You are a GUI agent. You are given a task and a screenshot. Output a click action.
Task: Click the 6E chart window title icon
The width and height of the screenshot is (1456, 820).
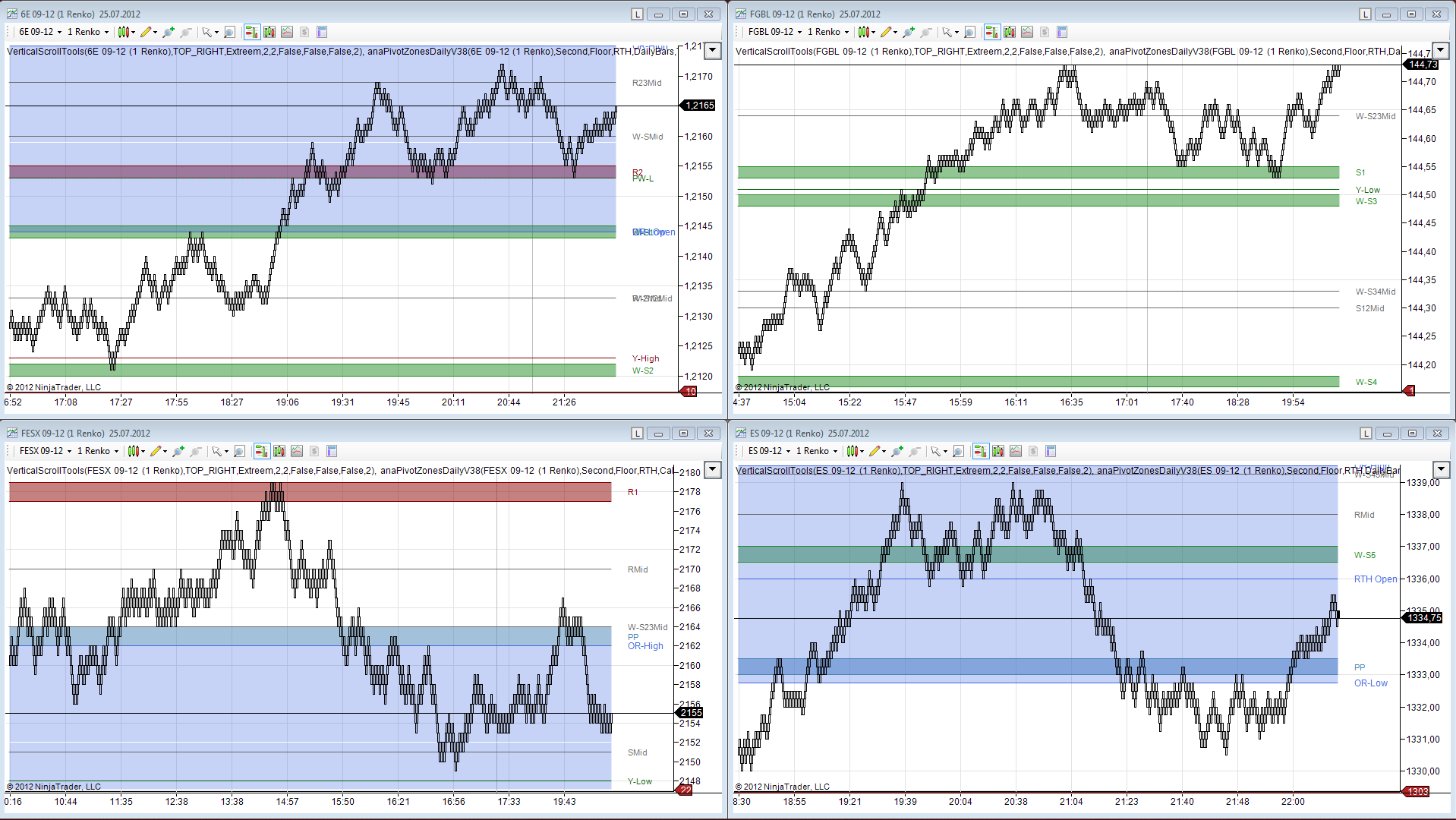pos(11,14)
